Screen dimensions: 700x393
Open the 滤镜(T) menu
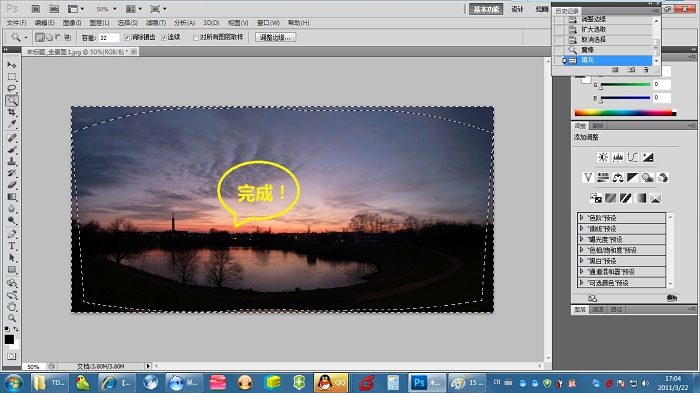(x=156, y=23)
